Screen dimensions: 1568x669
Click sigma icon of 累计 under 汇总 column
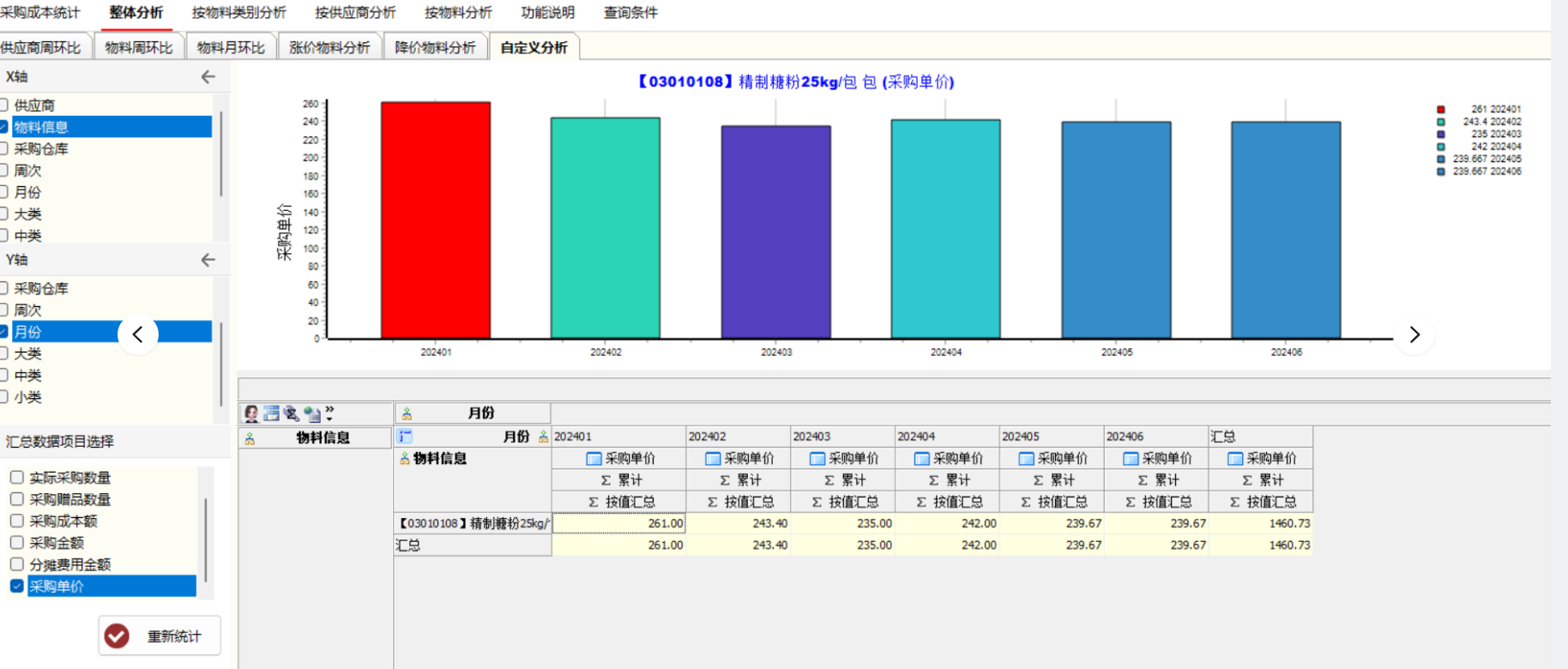pos(1247,480)
